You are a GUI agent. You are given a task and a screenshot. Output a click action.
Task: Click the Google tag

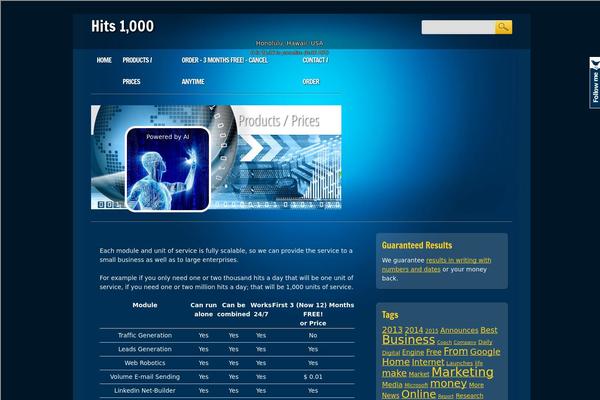click(485, 352)
